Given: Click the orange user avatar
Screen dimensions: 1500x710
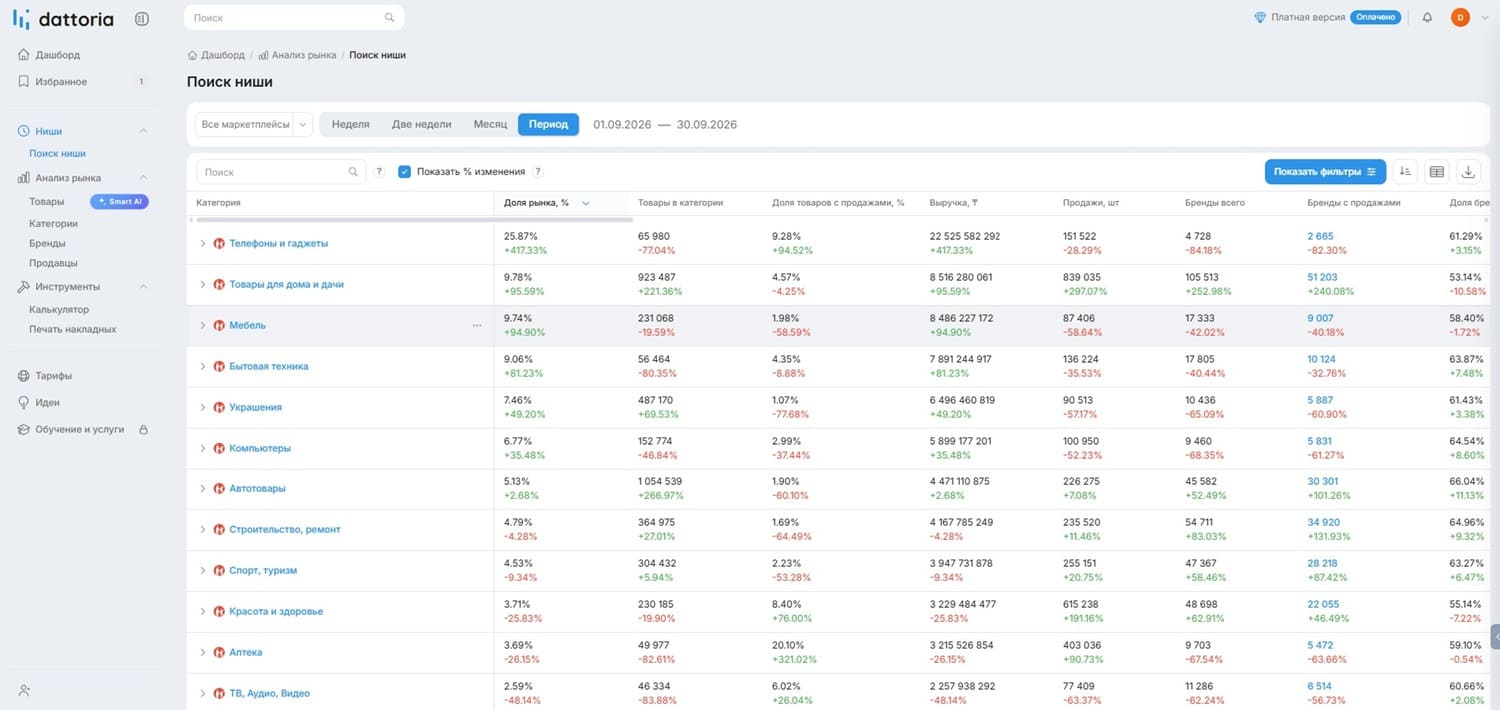Looking at the screenshot, I should (1460, 17).
